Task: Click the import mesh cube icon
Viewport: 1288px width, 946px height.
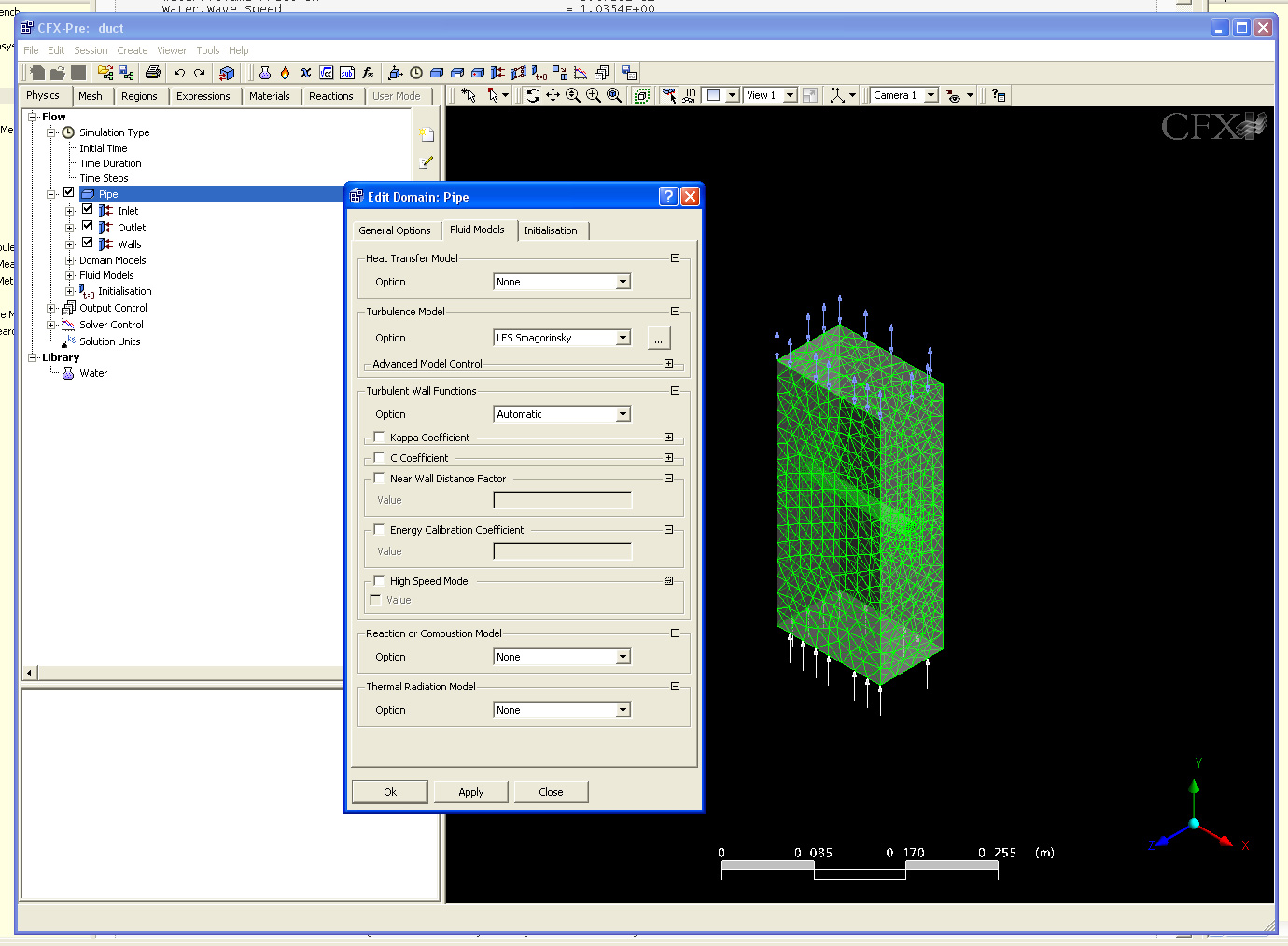Action: click(227, 72)
